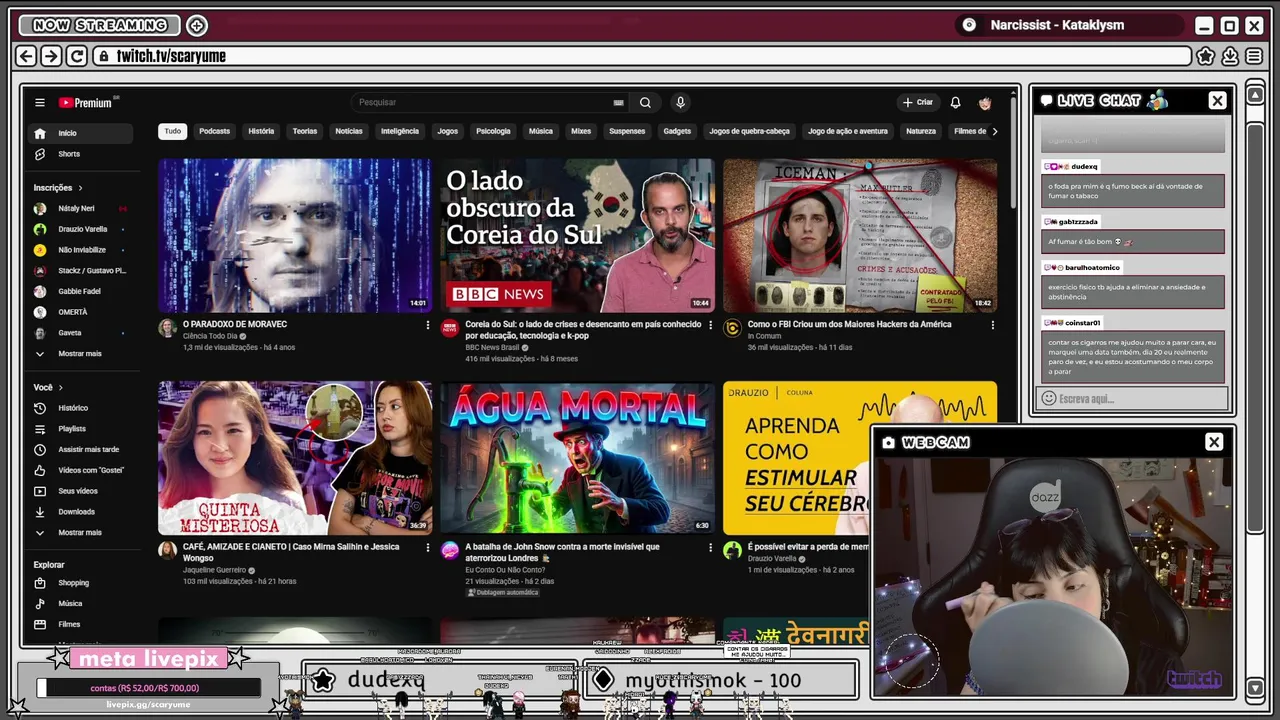Open Shorts in sidebar
1280x720 pixels.
pos(80,154)
